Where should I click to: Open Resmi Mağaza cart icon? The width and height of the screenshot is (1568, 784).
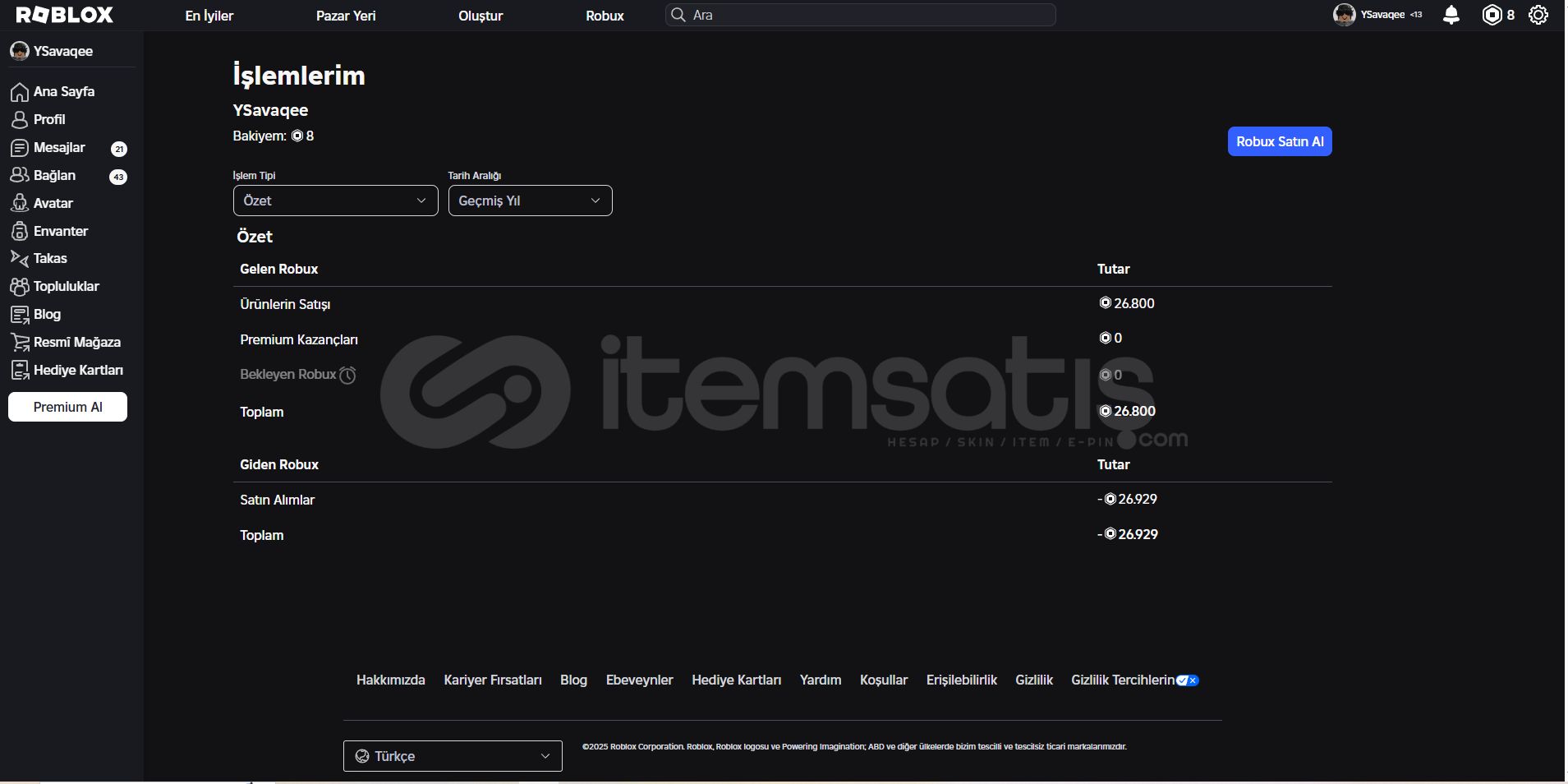coord(20,342)
